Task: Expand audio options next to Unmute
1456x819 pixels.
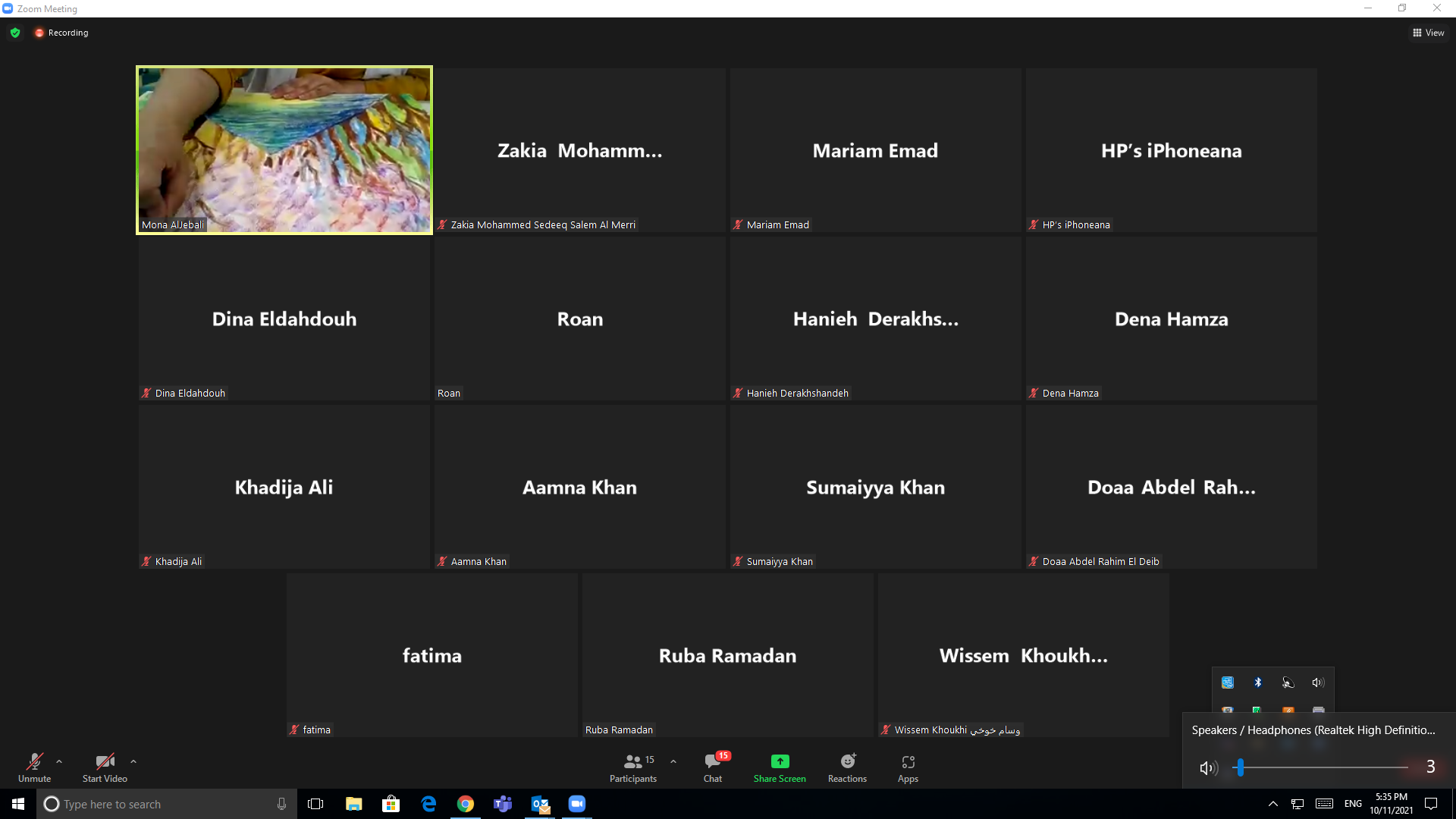Action: pyautogui.click(x=59, y=761)
